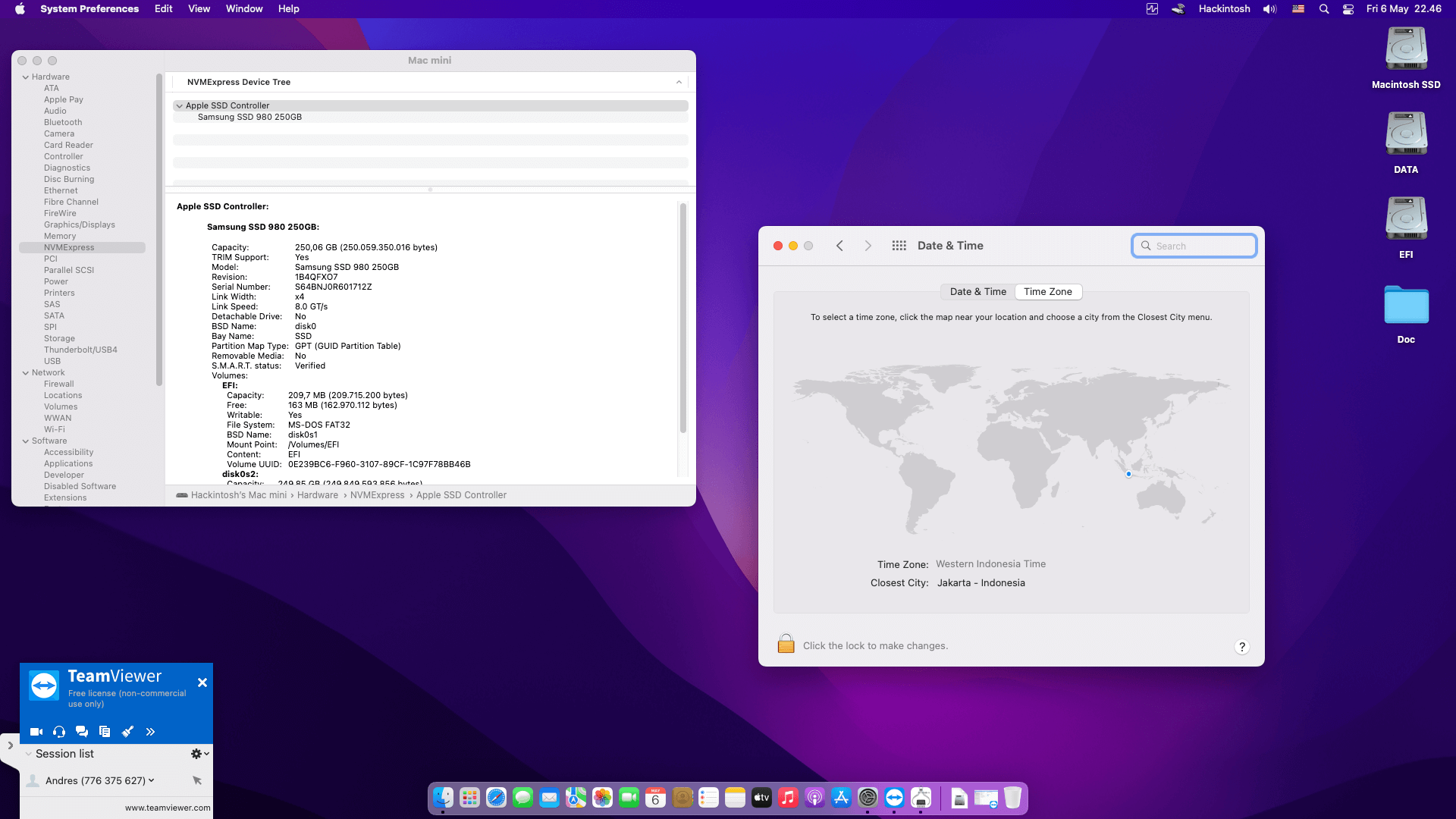Select Samsung SSD 980 250GB device row
This screenshot has width=1456, height=819.
point(431,118)
